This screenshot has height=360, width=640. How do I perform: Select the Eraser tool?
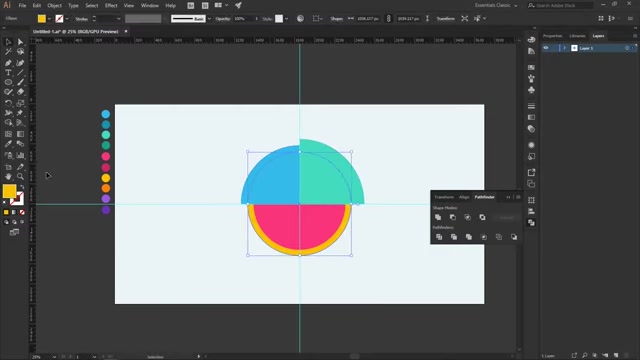pyautogui.click(x=20, y=92)
